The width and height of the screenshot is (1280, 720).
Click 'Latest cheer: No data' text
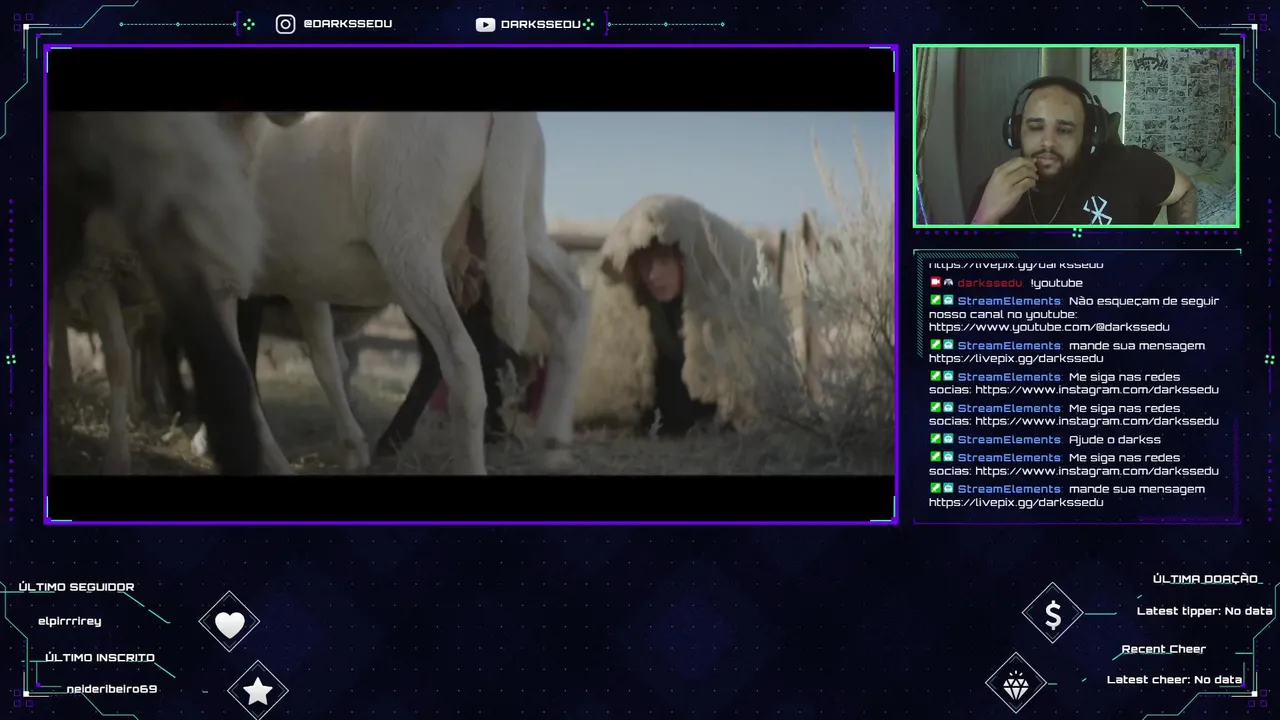click(1174, 680)
